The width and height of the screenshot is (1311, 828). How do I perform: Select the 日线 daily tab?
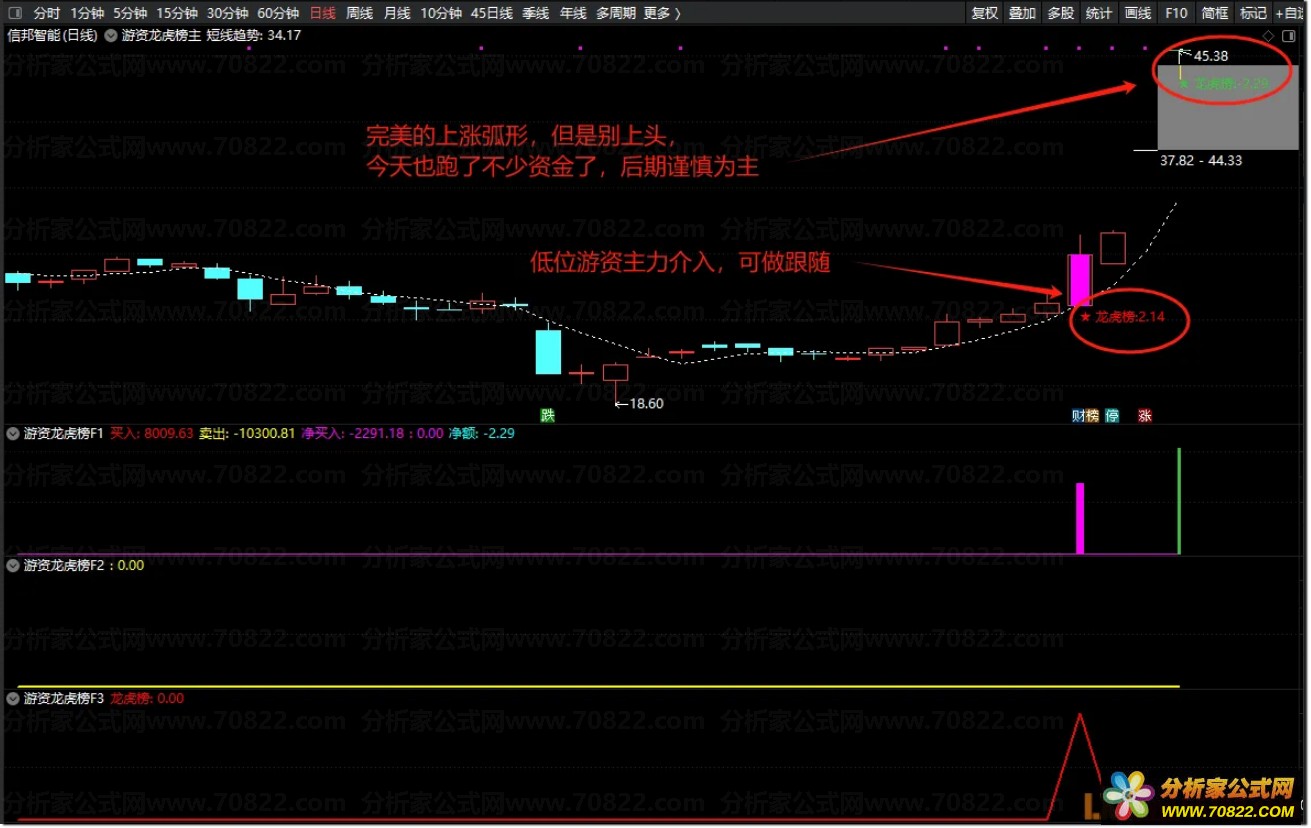322,13
